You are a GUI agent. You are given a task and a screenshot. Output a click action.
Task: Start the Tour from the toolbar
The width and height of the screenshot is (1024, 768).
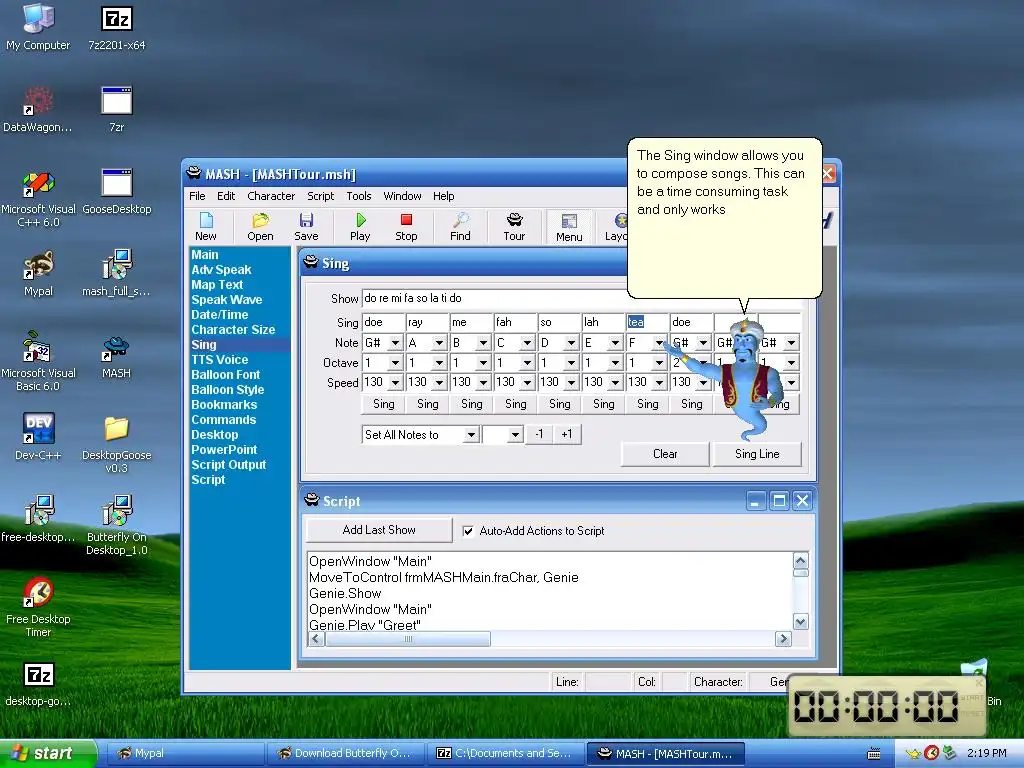(x=514, y=227)
